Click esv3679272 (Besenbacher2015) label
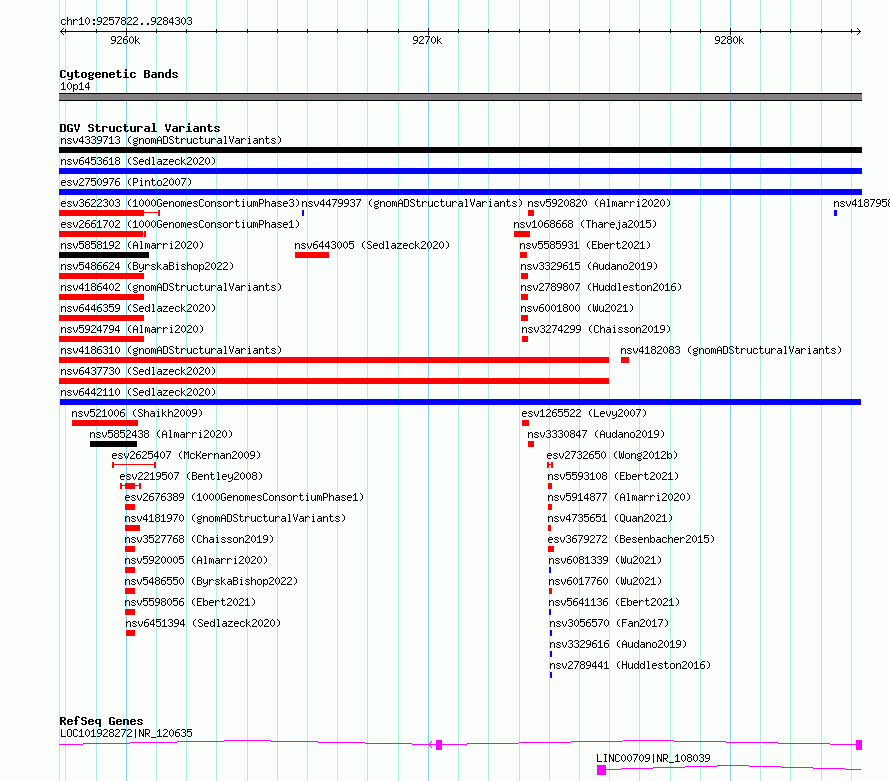This screenshot has width=890, height=781. click(x=631, y=539)
